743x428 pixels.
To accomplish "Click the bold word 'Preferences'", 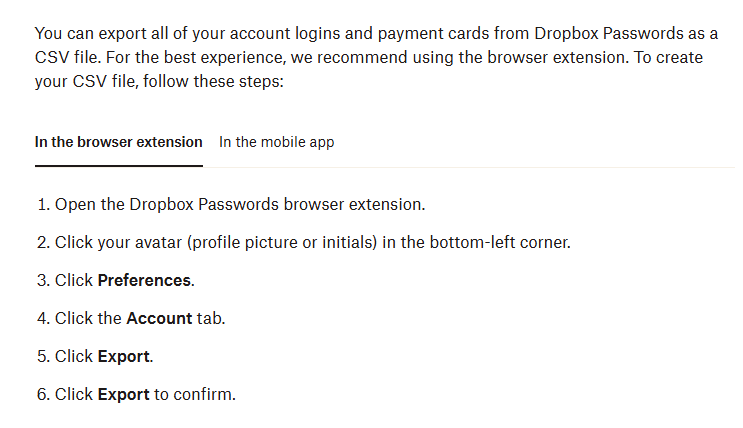I will [144, 281].
